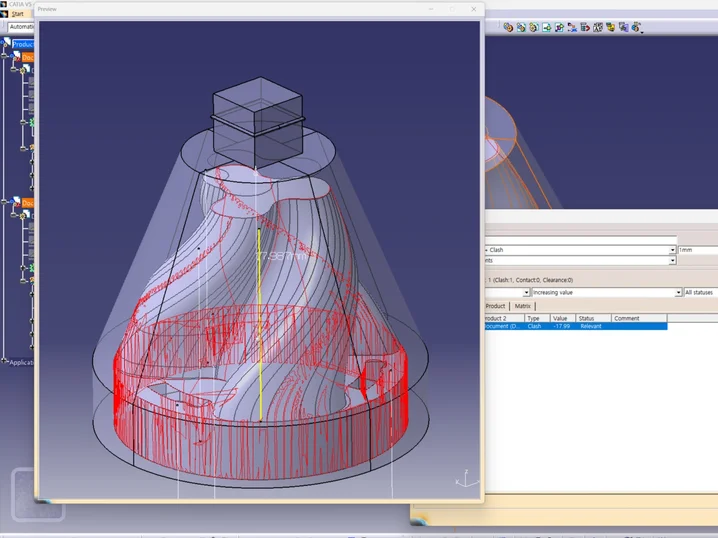Viewport: 718px width, 538px height.
Task: Click the yellow stacked parts toolbar icon
Action: click(x=610, y=28)
